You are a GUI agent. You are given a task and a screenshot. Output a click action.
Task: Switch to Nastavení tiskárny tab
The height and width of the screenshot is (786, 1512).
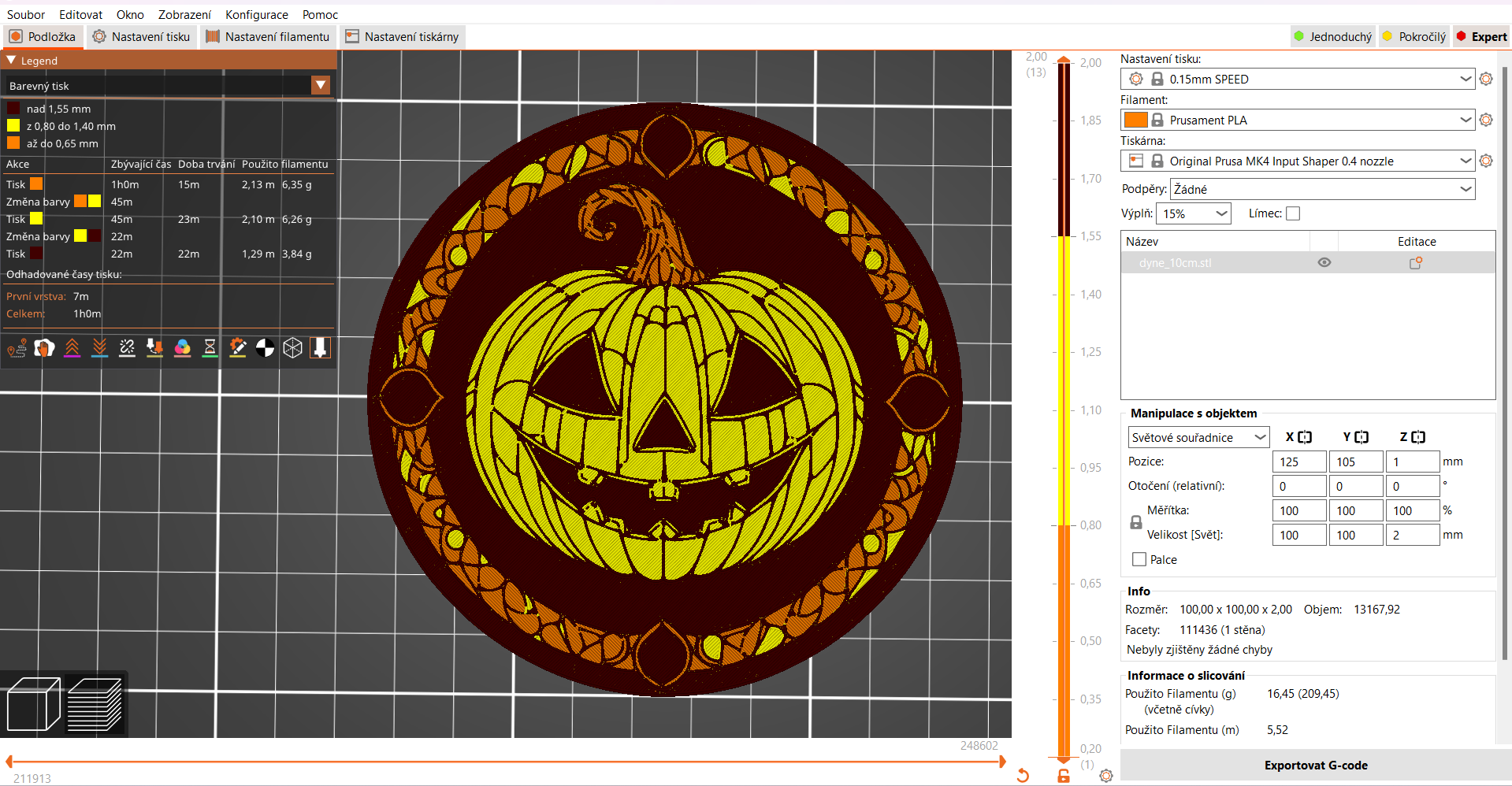[x=402, y=36]
